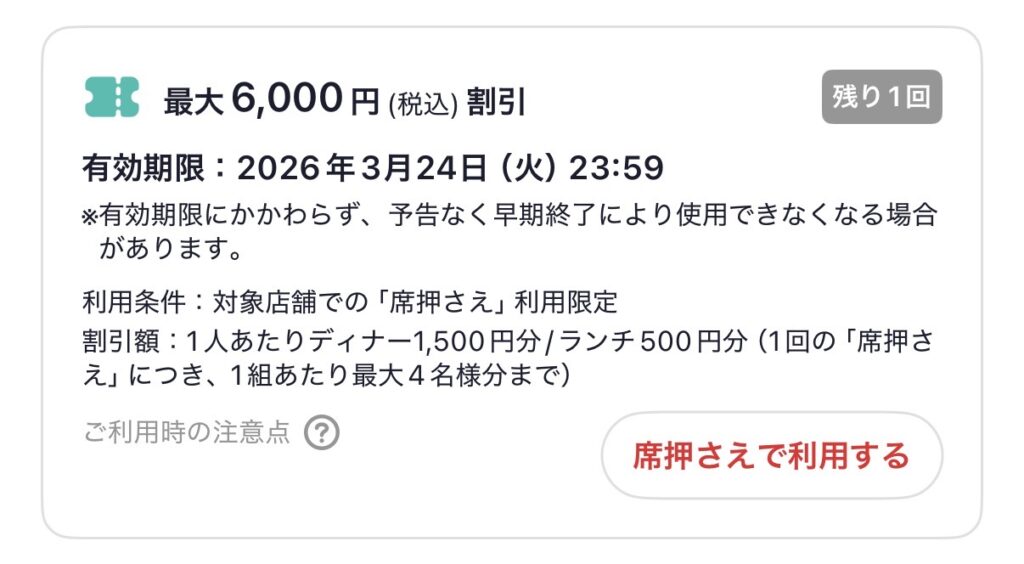Viewport: 1024px width, 564px height.
Task: Click the question mark help icon
Action: point(321,433)
